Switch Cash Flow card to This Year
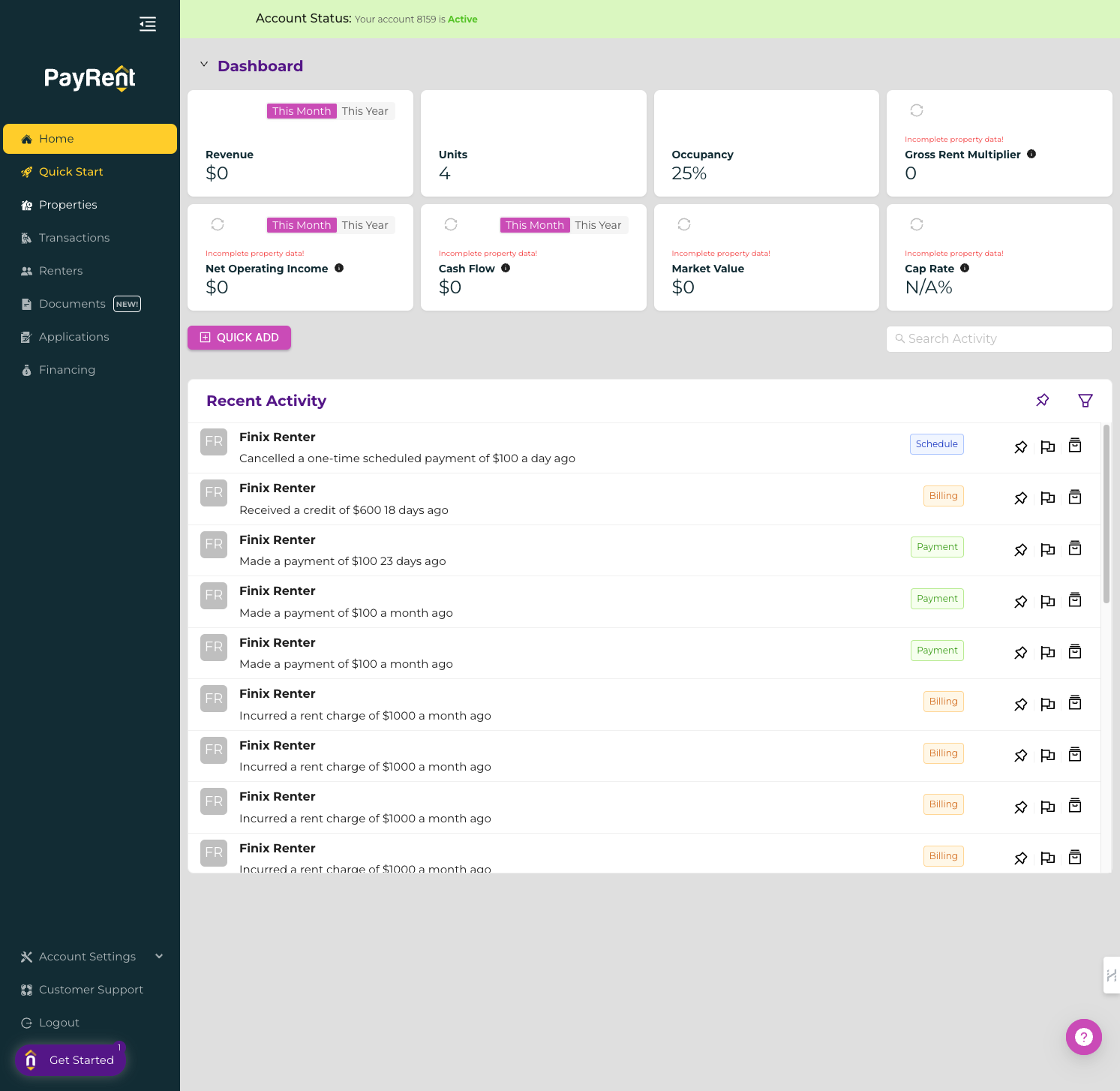The image size is (1120, 1091). click(599, 225)
